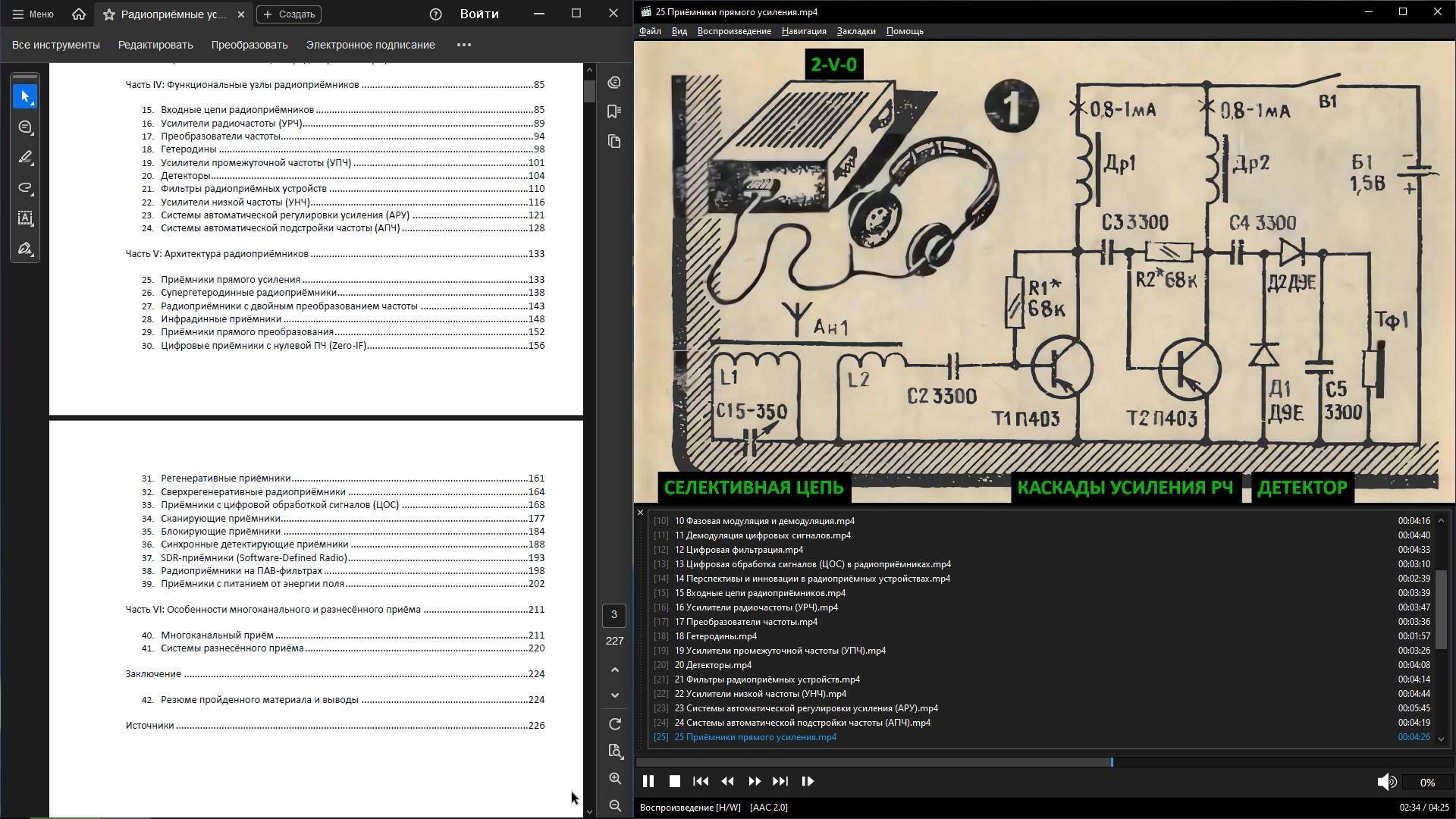Play 20 Детекторы.mp4 from the playlist
1456x819 pixels.
point(713,665)
